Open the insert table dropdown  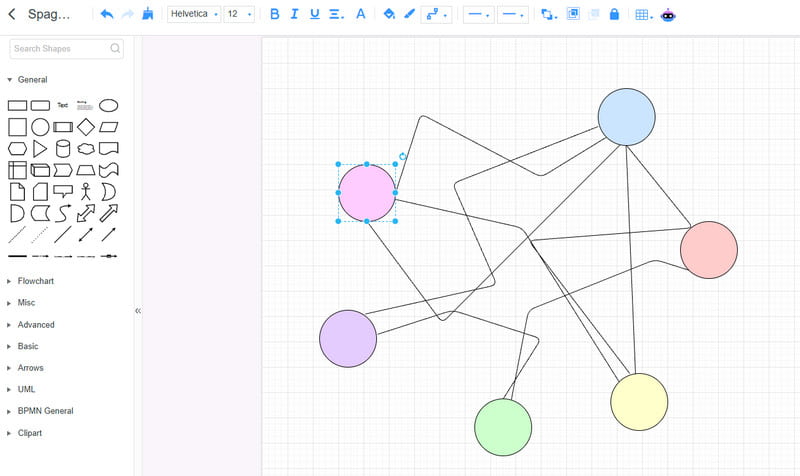coord(644,15)
